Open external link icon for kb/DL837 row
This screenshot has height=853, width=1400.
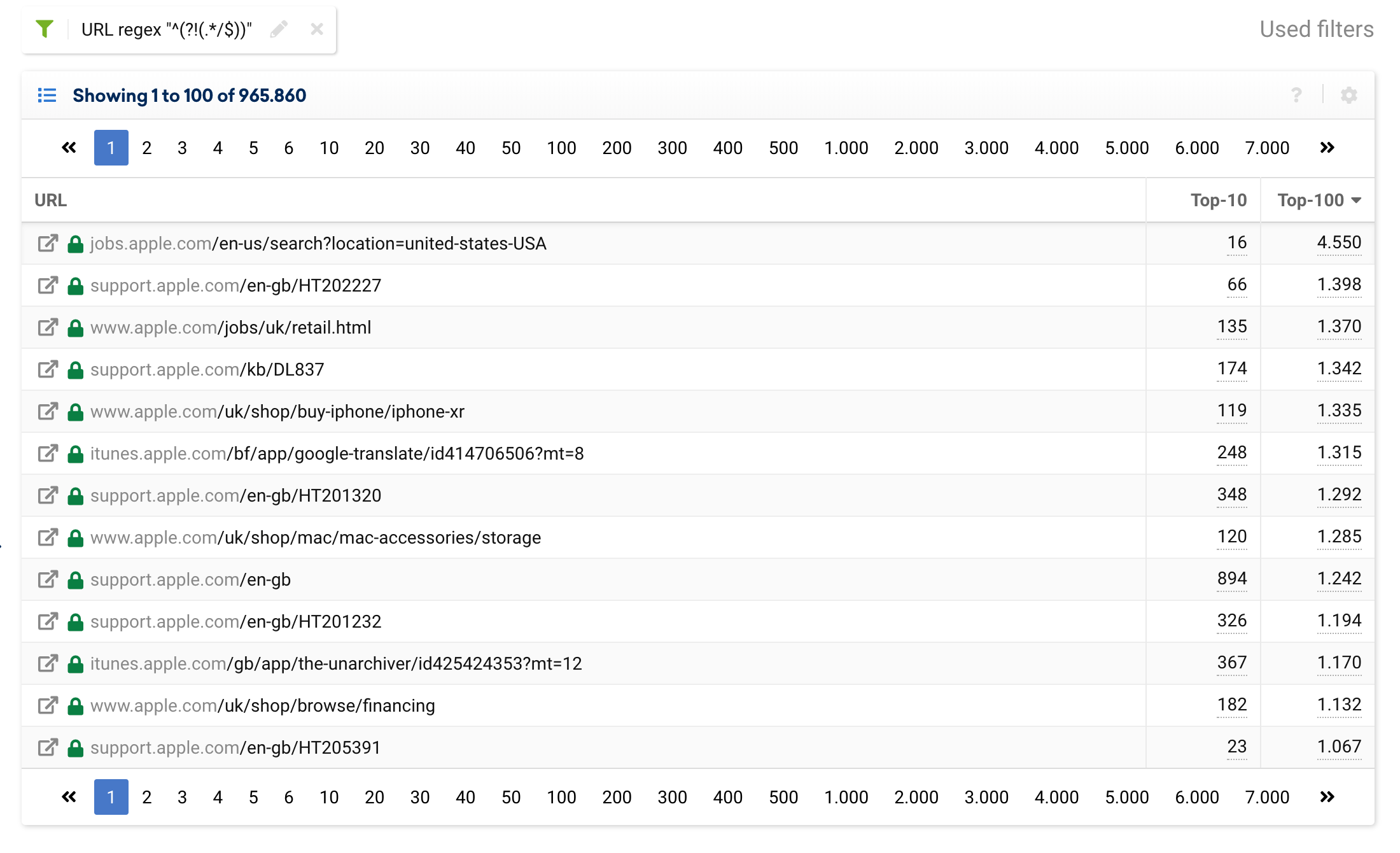48,369
